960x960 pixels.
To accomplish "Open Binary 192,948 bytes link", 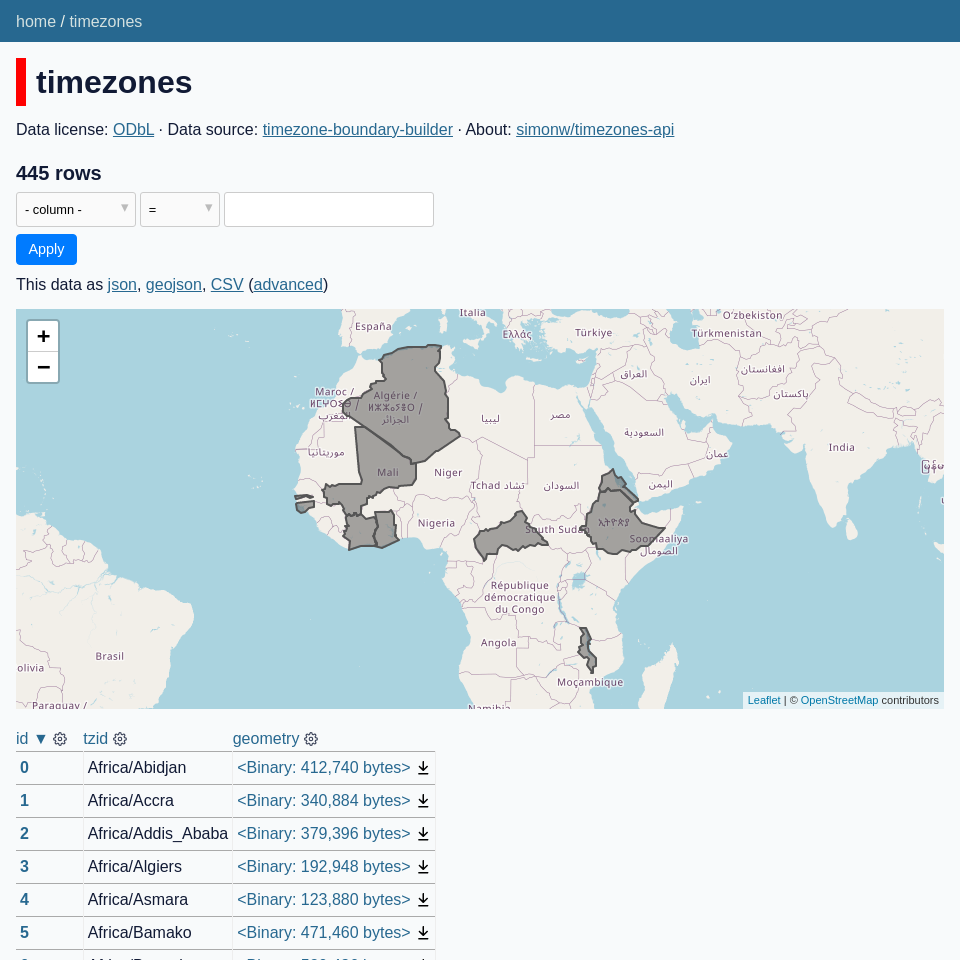I will click(x=323, y=867).
